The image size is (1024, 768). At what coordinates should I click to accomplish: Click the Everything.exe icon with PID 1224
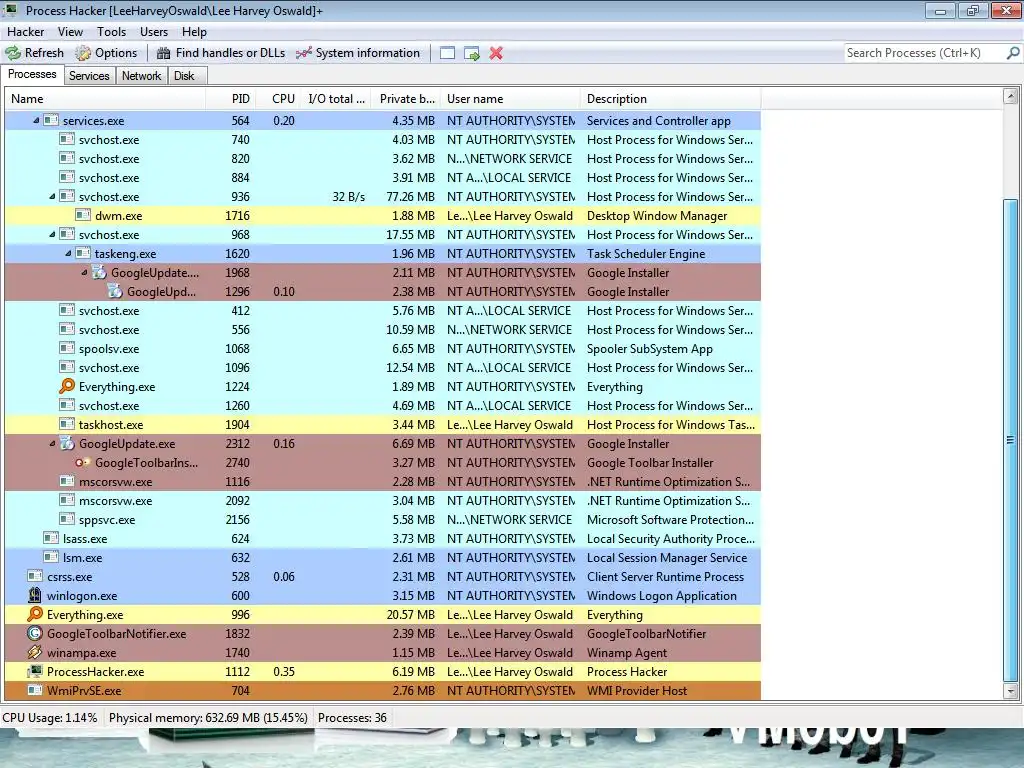(67, 387)
